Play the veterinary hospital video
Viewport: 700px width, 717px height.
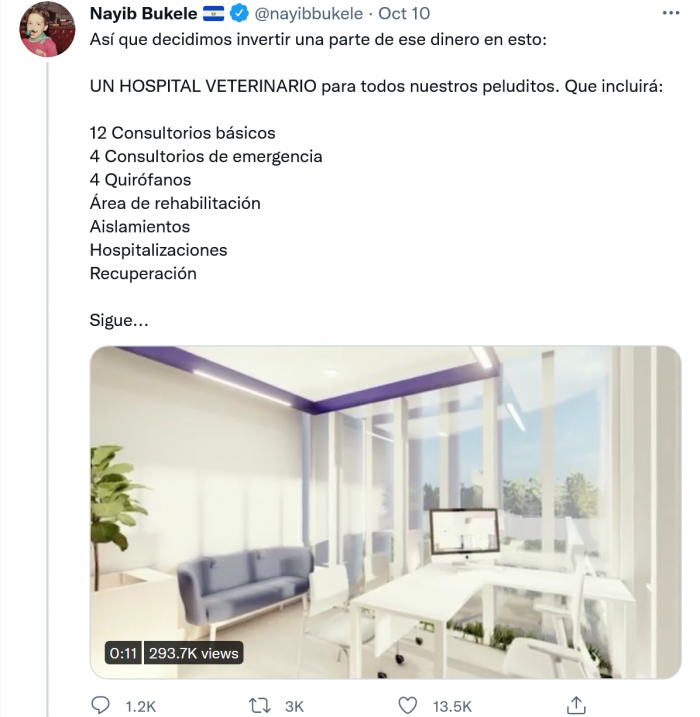point(385,512)
